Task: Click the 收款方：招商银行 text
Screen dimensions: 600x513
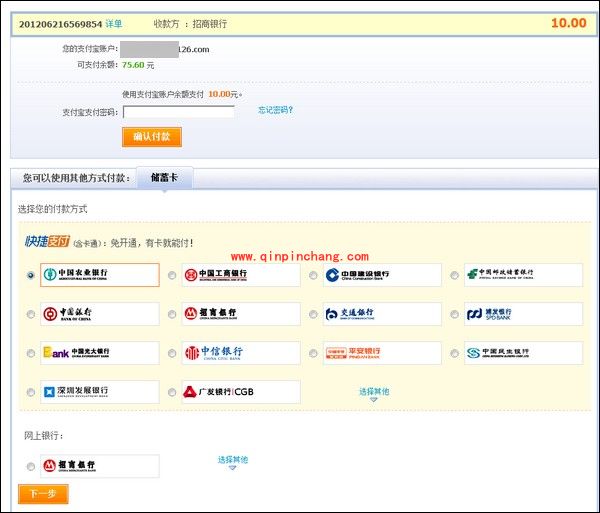Action: click(190, 24)
